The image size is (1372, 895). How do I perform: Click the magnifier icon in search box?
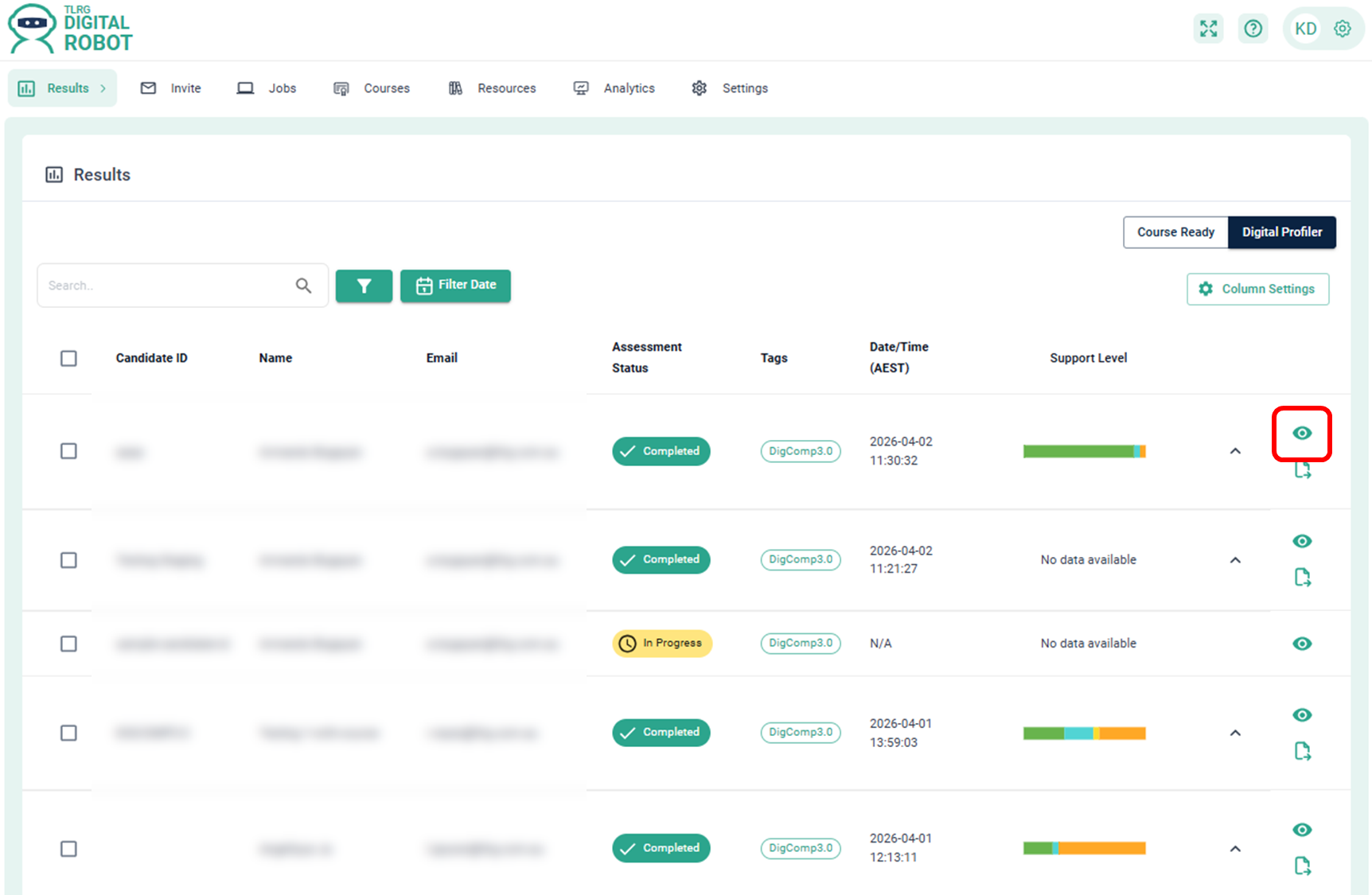[303, 285]
